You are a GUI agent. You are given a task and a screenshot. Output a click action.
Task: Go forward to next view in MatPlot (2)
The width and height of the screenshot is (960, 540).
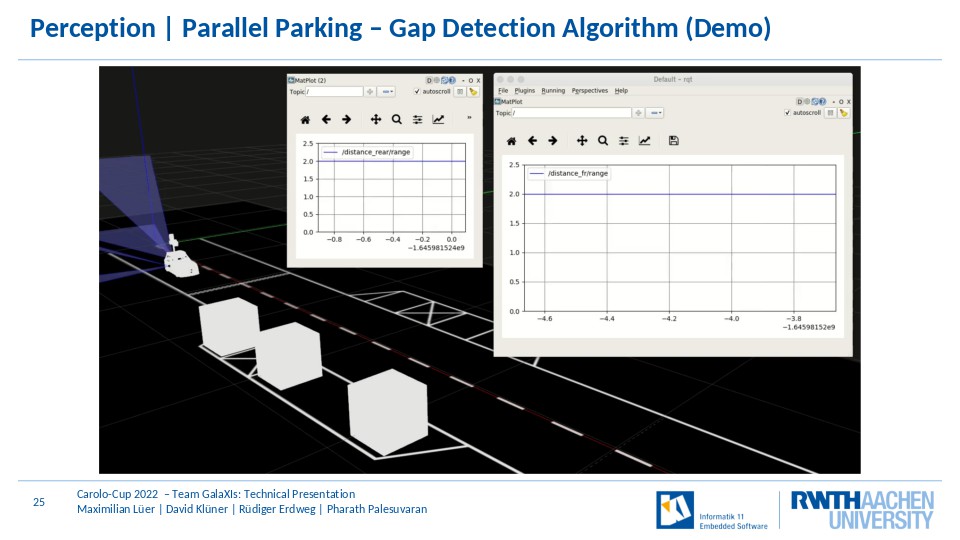click(347, 119)
